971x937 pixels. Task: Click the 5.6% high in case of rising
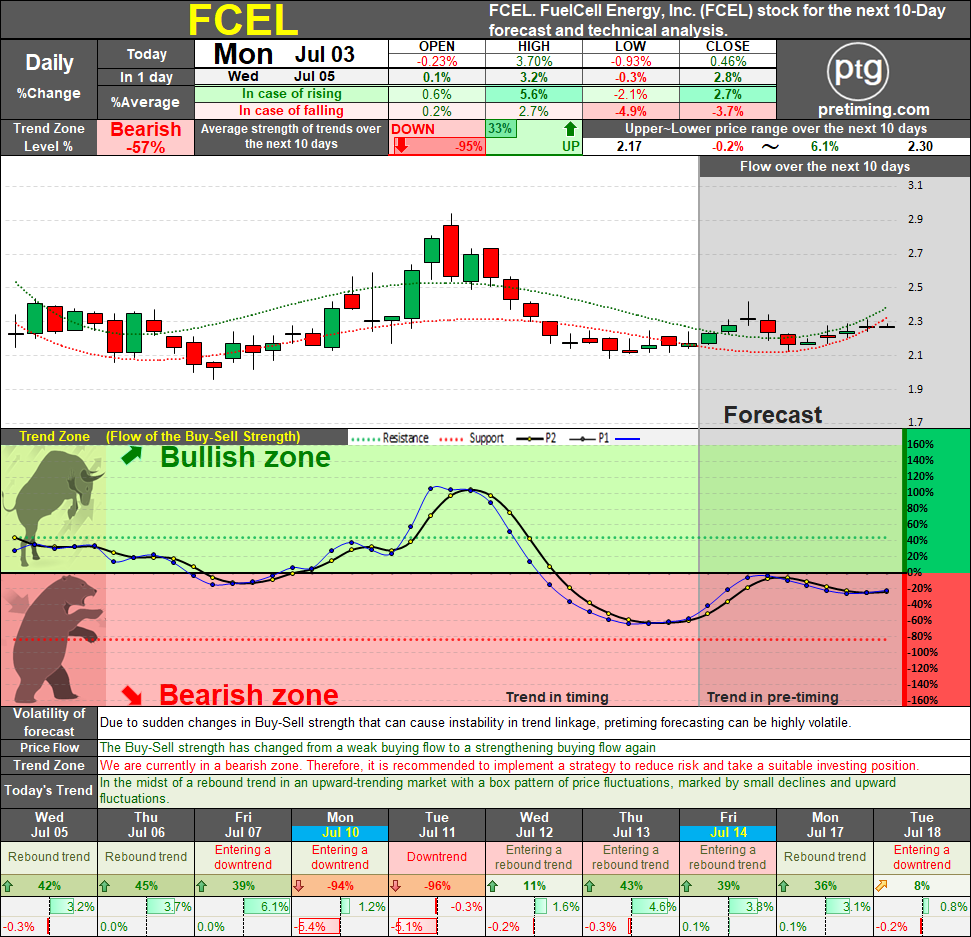click(x=533, y=94)
